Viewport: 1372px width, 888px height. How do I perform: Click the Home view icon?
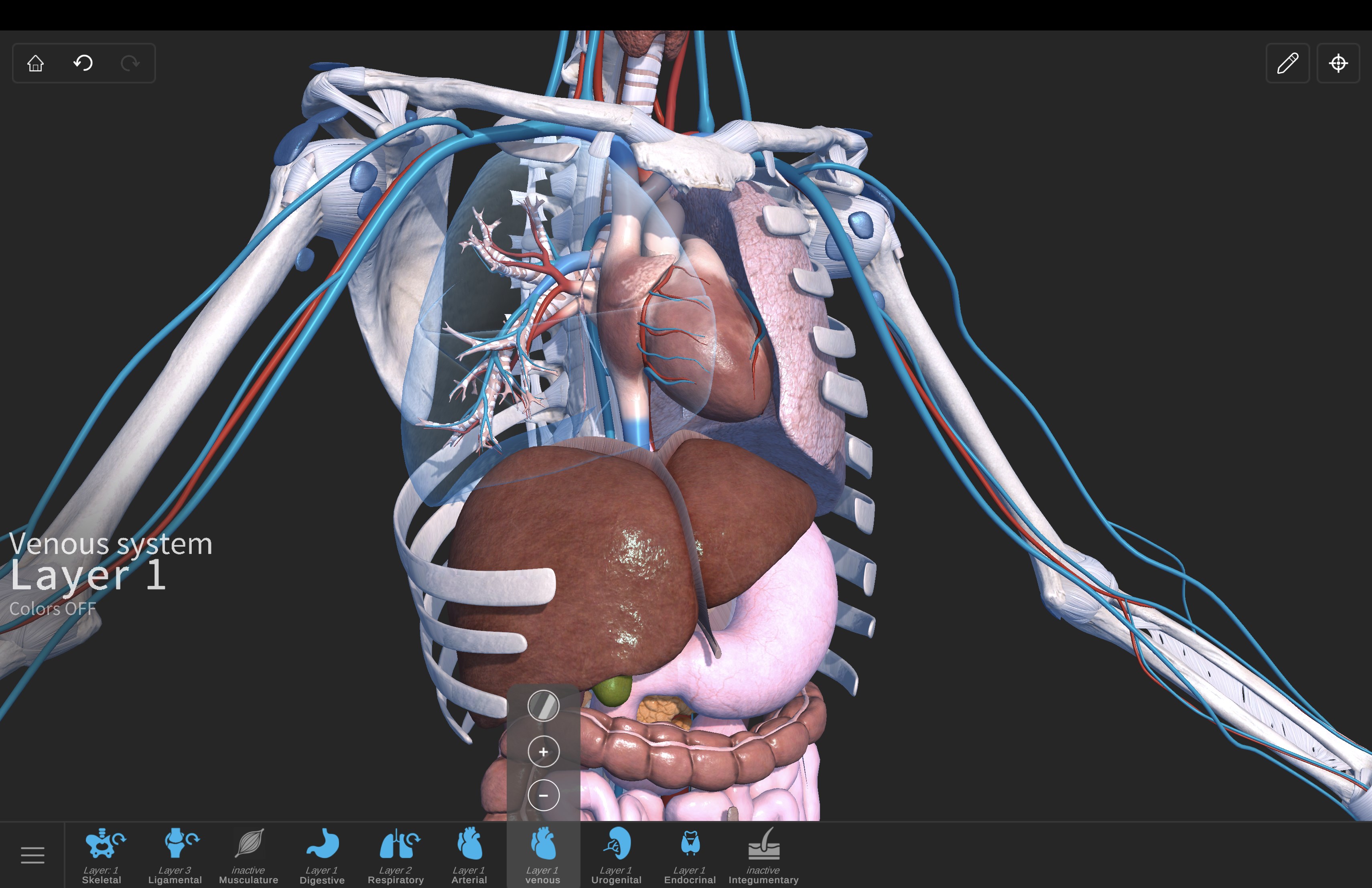pyautogui.click(x=36, y=63)
